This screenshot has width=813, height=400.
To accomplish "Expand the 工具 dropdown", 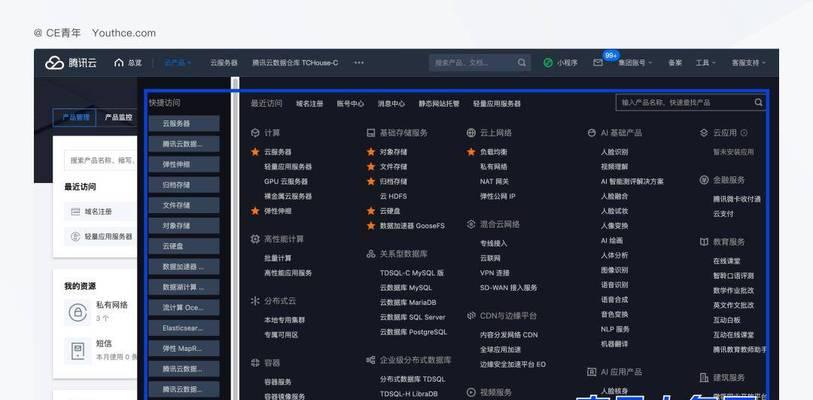I will (x=705, y=63).
